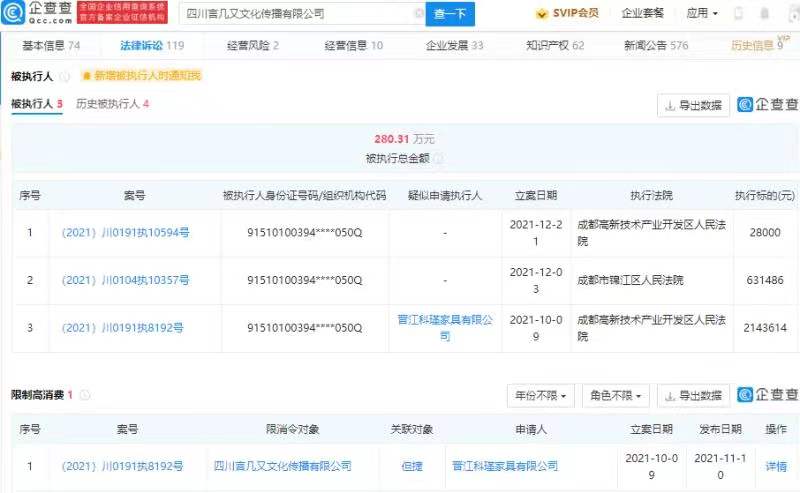Image resolution: width=800 pixels, height=493 pixels.
Task: Click the search field with company name
Action: pos(302,14)
